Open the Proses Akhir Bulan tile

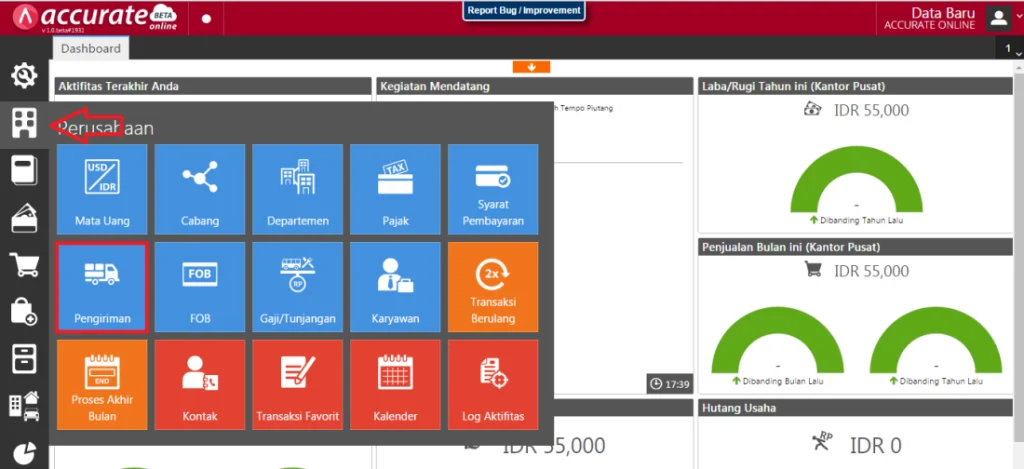coord(102,385)
